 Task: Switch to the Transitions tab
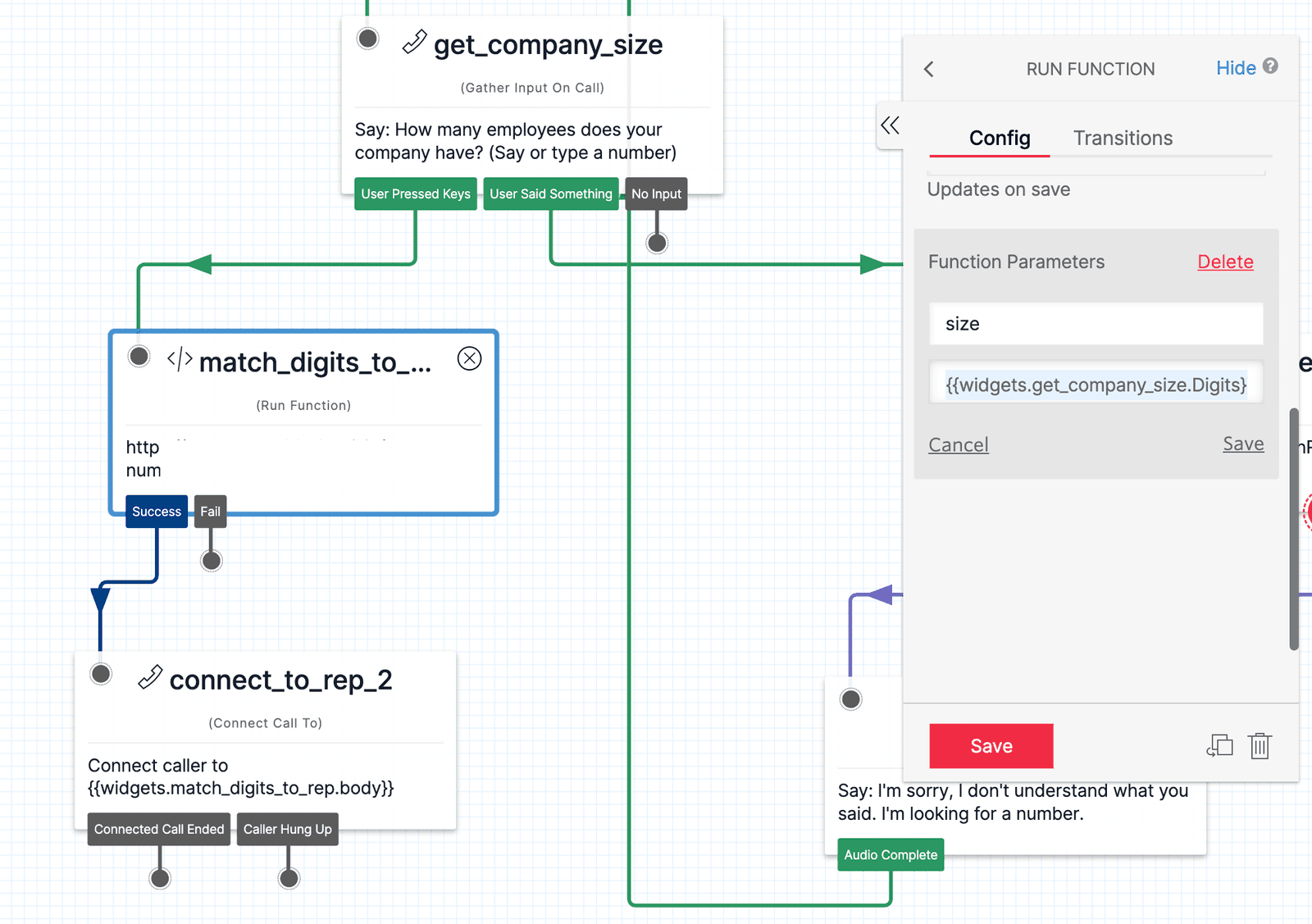coord(1122,138)
